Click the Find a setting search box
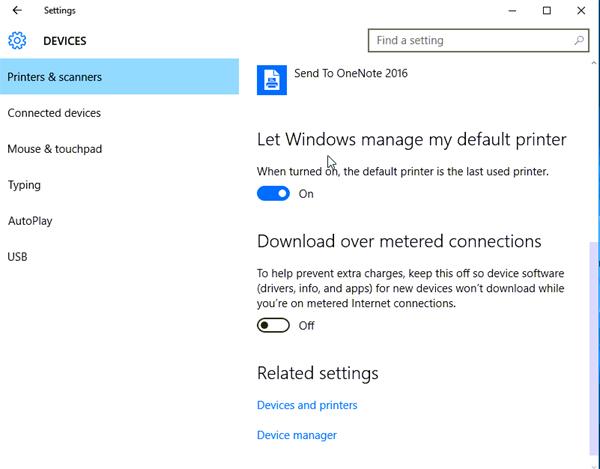Image resolution: width=600 pixels, height=469 pixels. 478,40
